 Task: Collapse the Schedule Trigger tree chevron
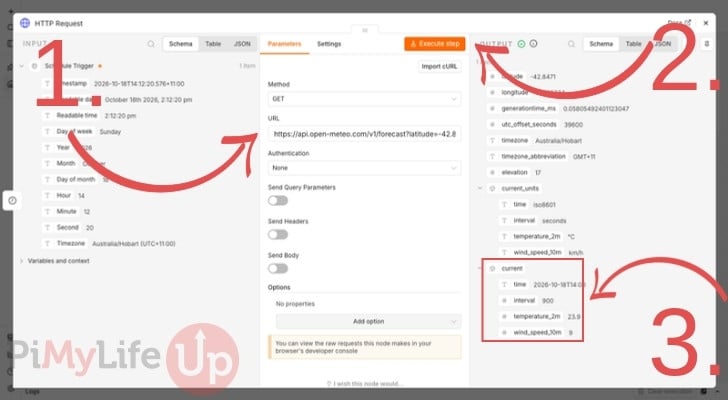21,66
